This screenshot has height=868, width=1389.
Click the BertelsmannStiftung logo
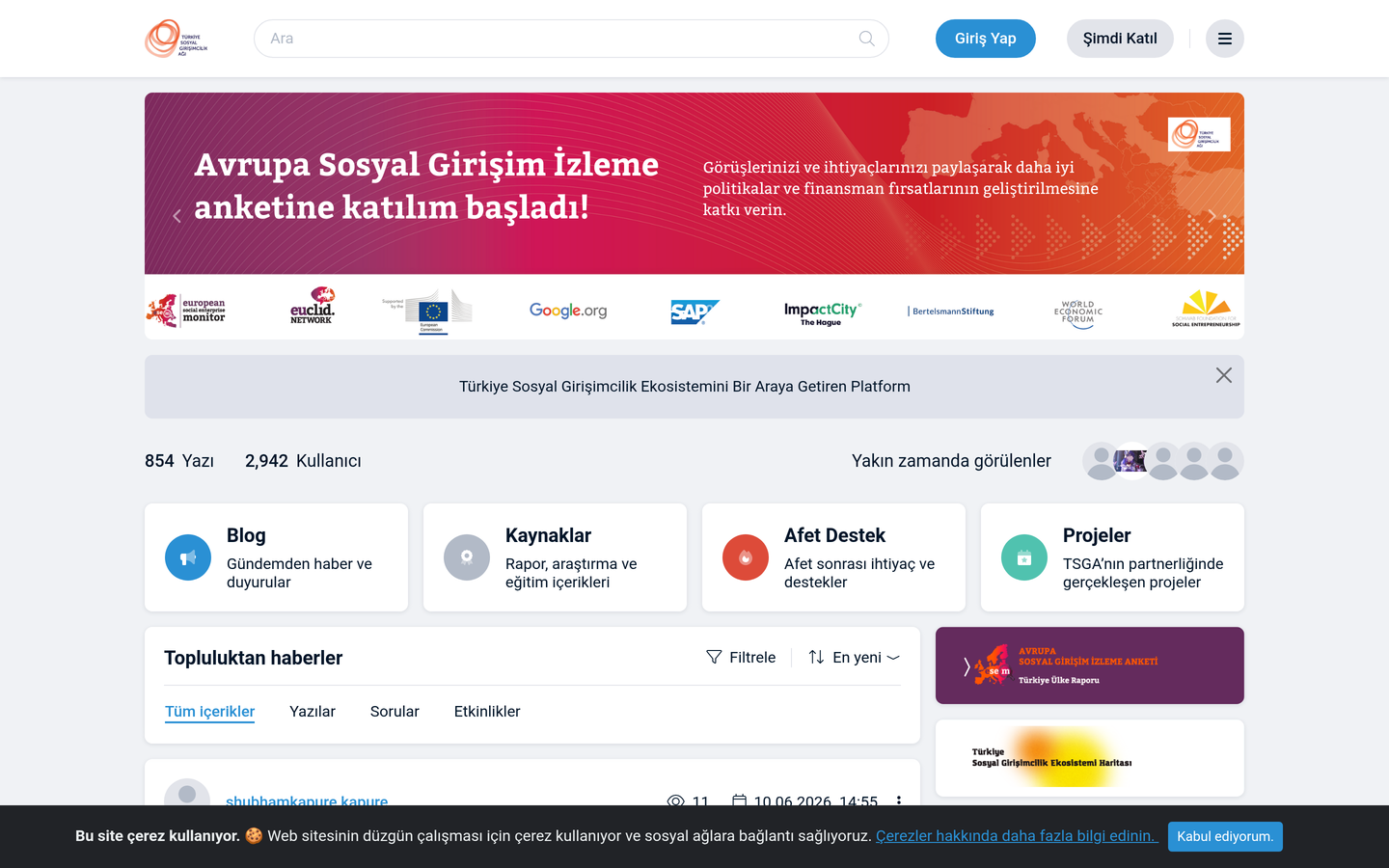(951, 312)
